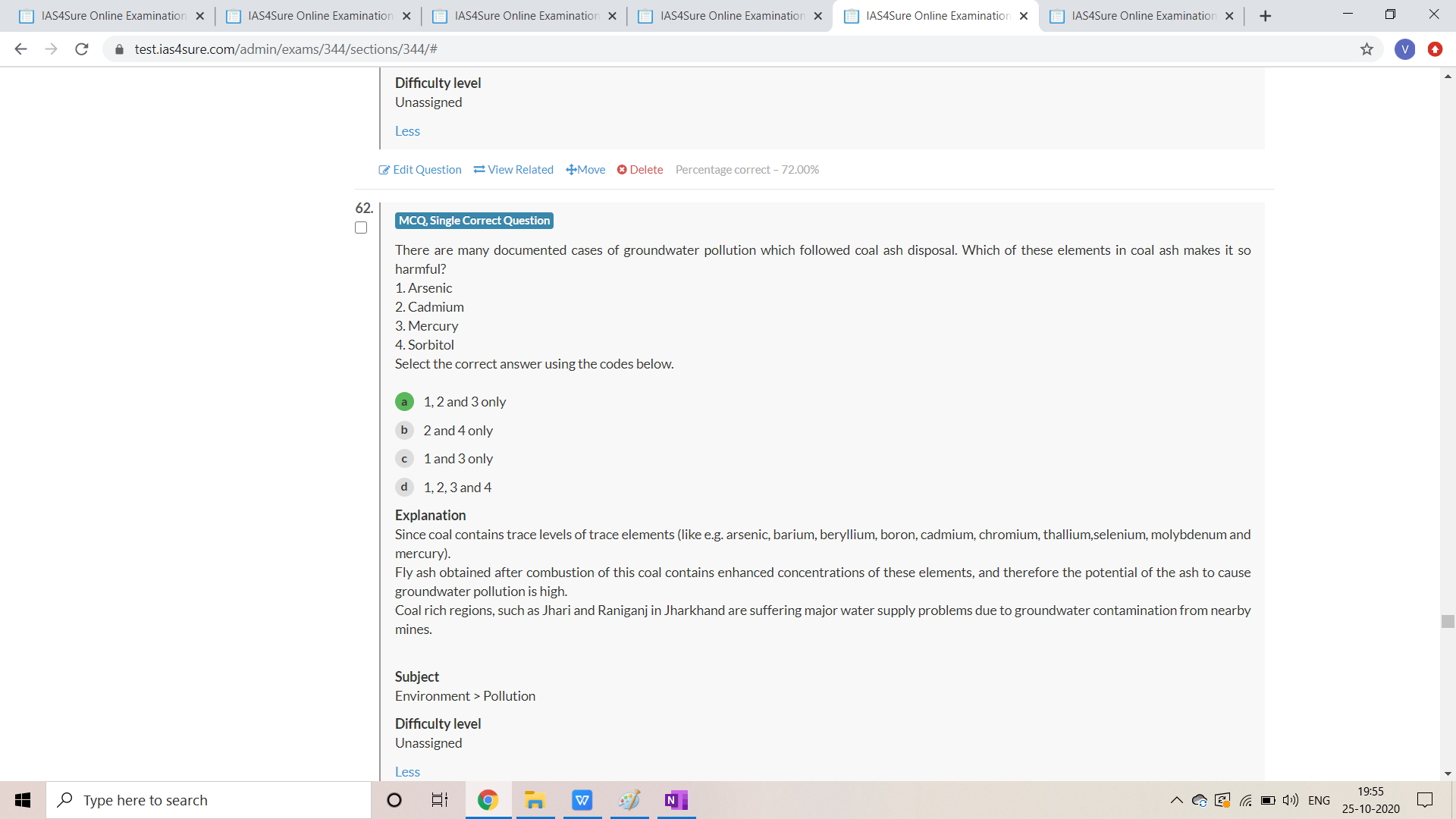Viewport: 1456px width, 819px height.
Task: Bookmark this page with the star icon
Action: [x=1367, y=49]
